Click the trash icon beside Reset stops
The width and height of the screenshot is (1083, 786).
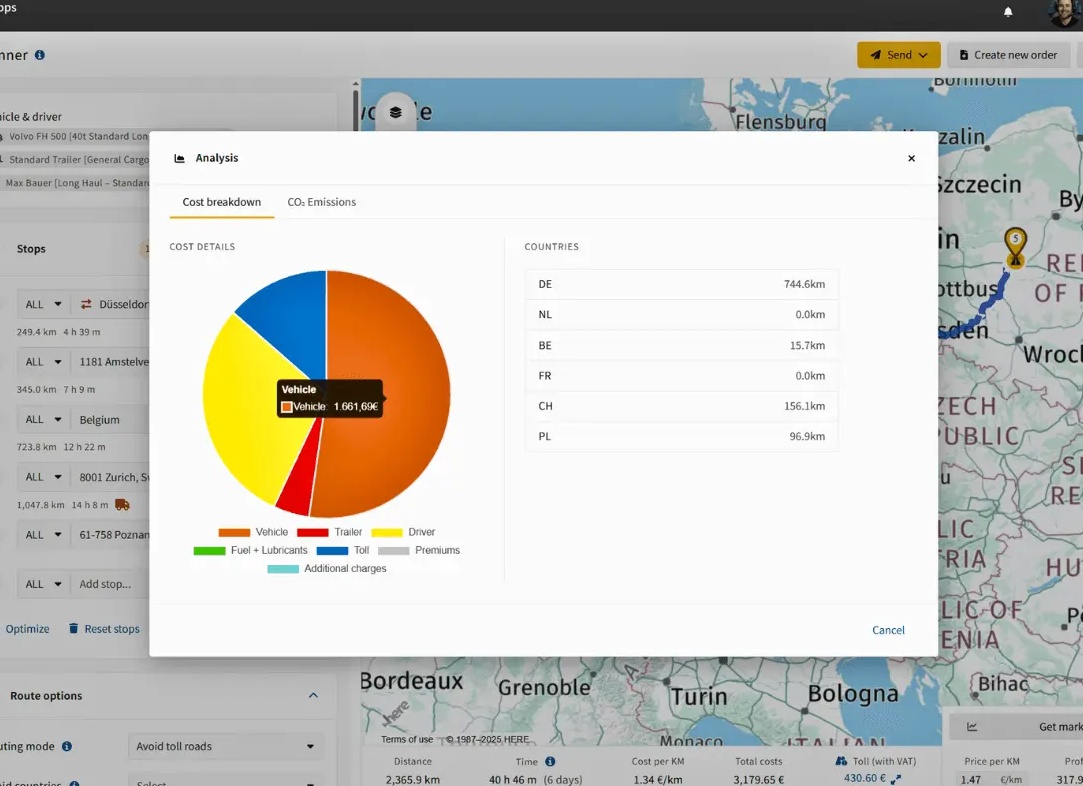pyautogui.click(x=73, y=629)
